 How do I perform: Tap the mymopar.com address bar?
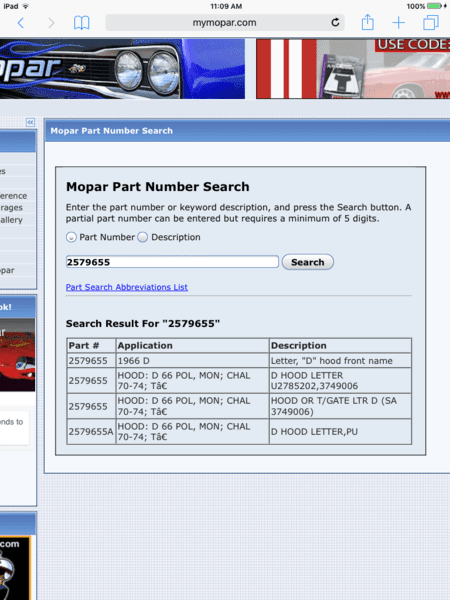click(225, 23)
